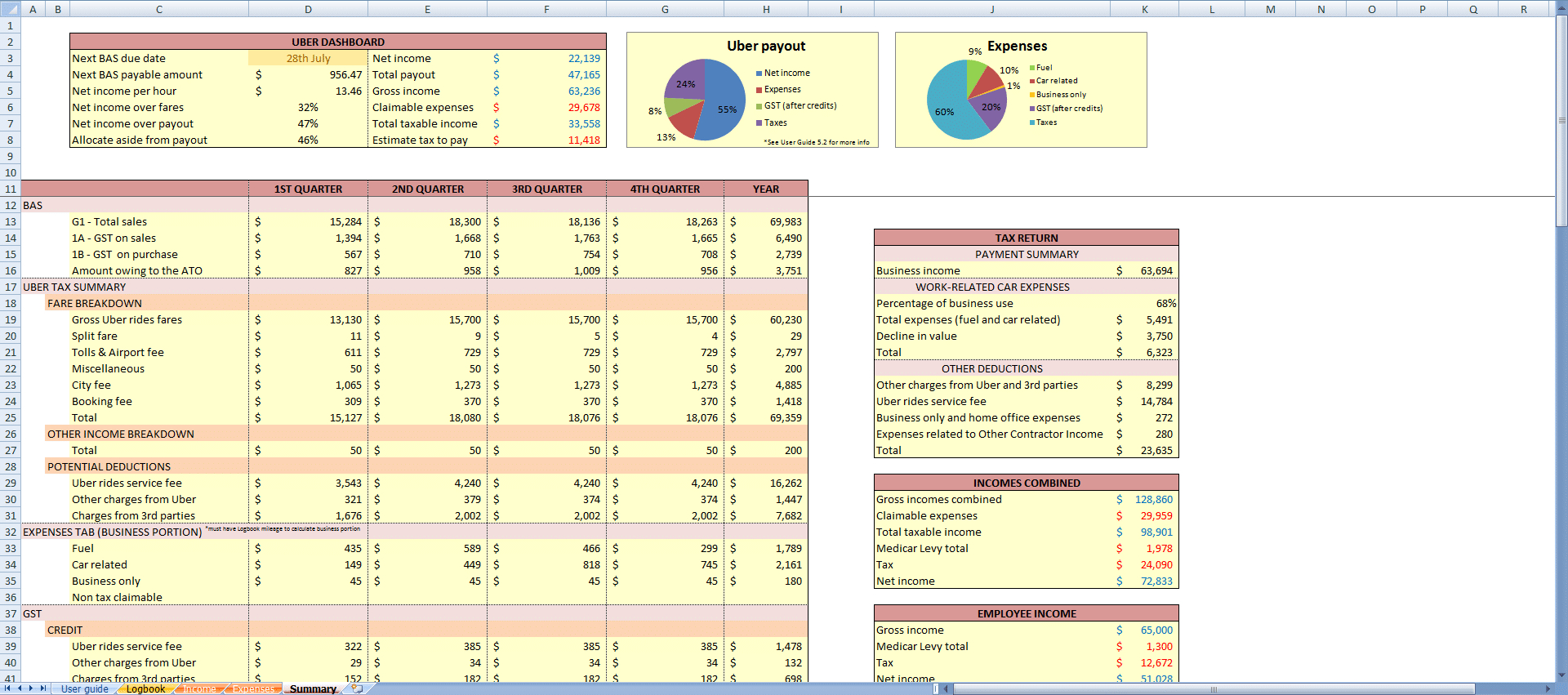Click the horizontal scrollbar left arrow
The height and width of the screenshot is (695, 1568).
click(x=947, y=688)
